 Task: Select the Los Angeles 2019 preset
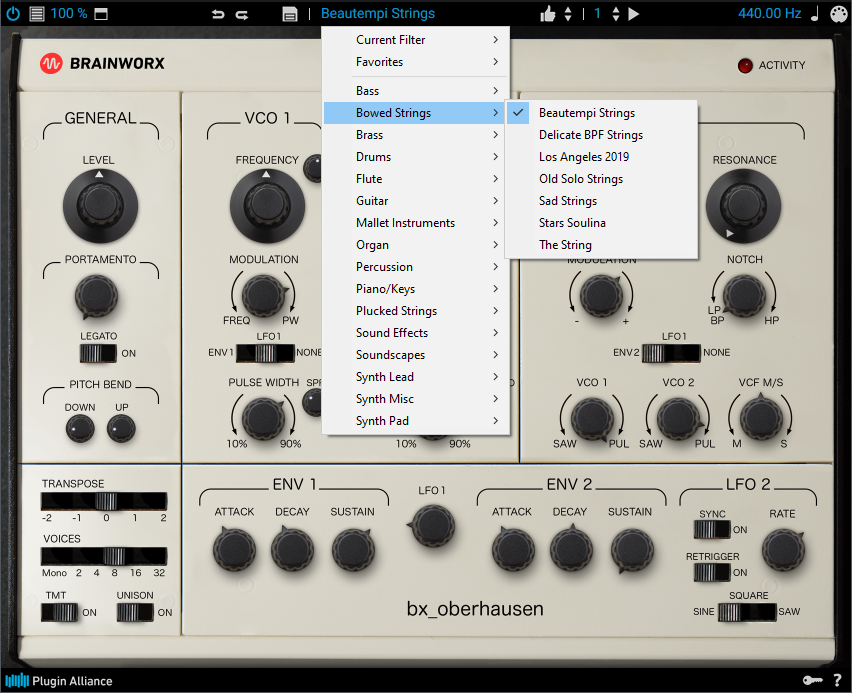(602, 157)
